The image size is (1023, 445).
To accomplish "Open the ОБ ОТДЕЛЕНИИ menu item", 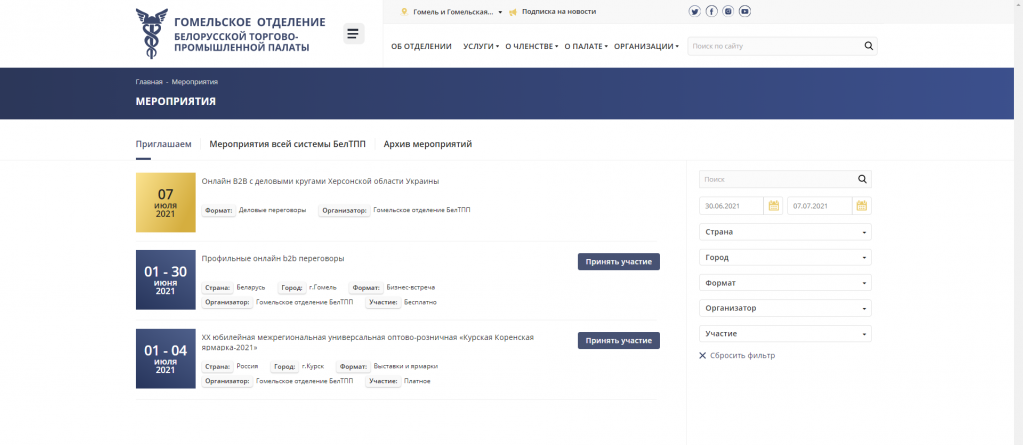I will 421,46.
